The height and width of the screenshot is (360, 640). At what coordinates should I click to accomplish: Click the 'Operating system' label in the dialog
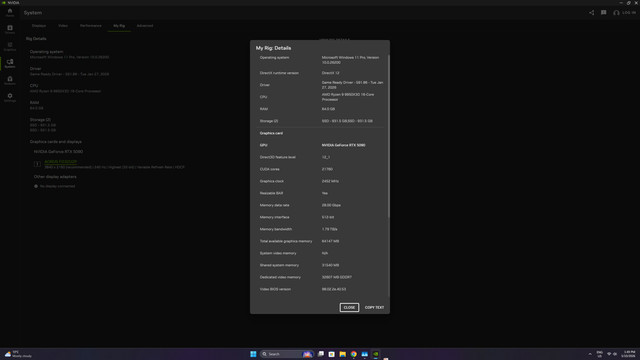[x=274, y=58]
